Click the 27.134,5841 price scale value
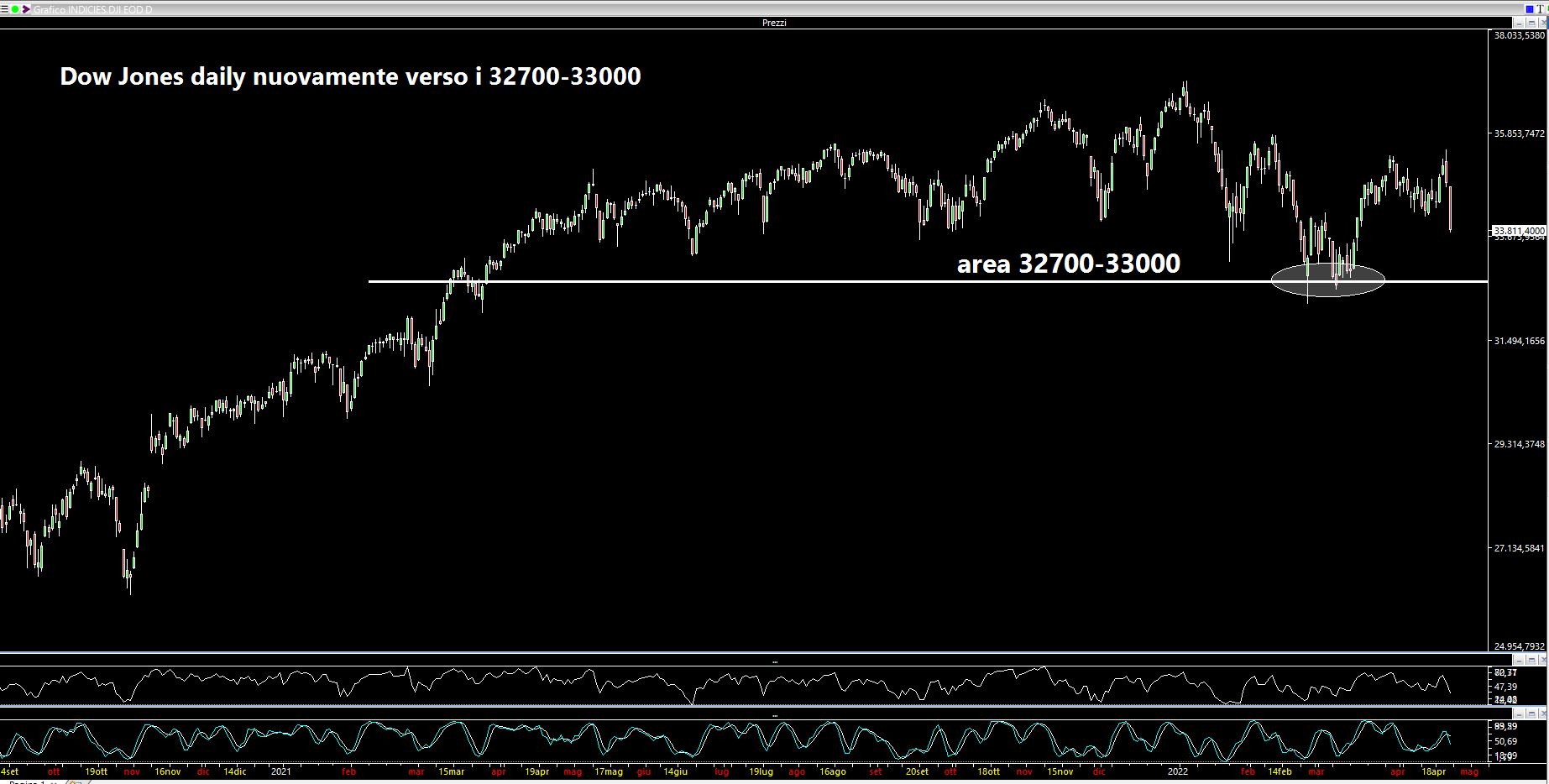Viewport: 1549px width, 784px height. 1520,548
